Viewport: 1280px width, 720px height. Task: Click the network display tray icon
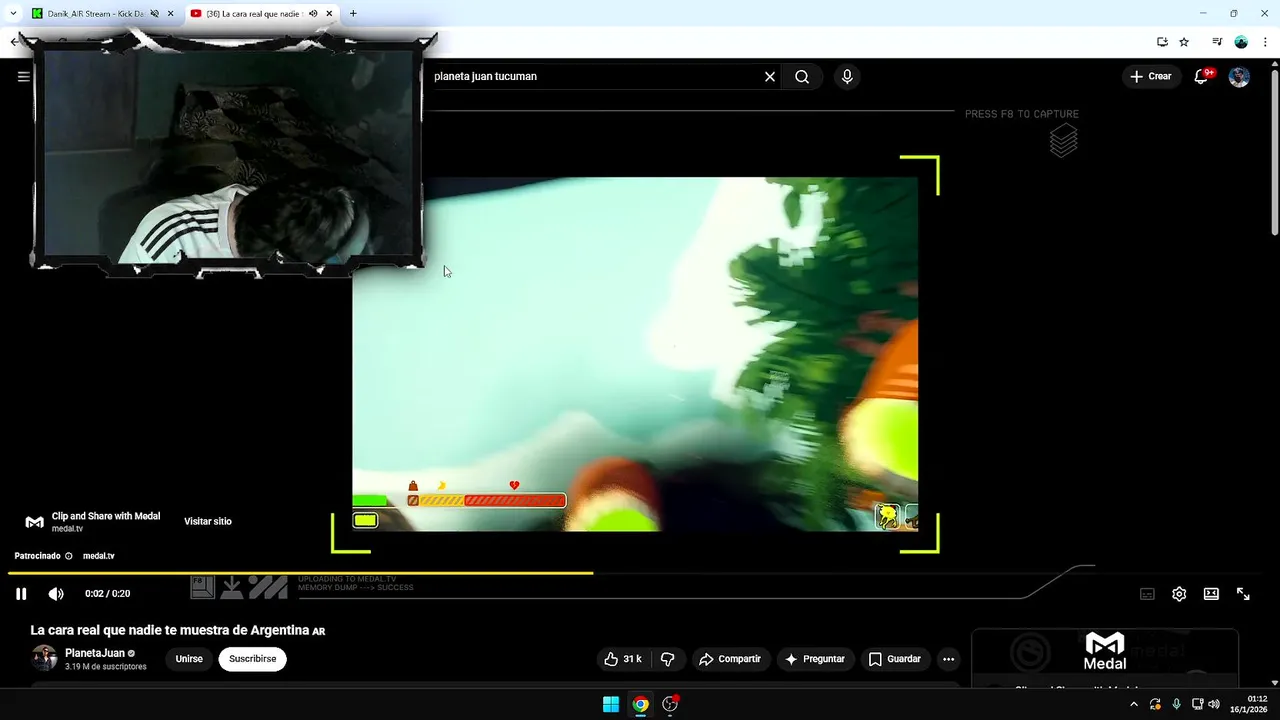(1197, 704)
